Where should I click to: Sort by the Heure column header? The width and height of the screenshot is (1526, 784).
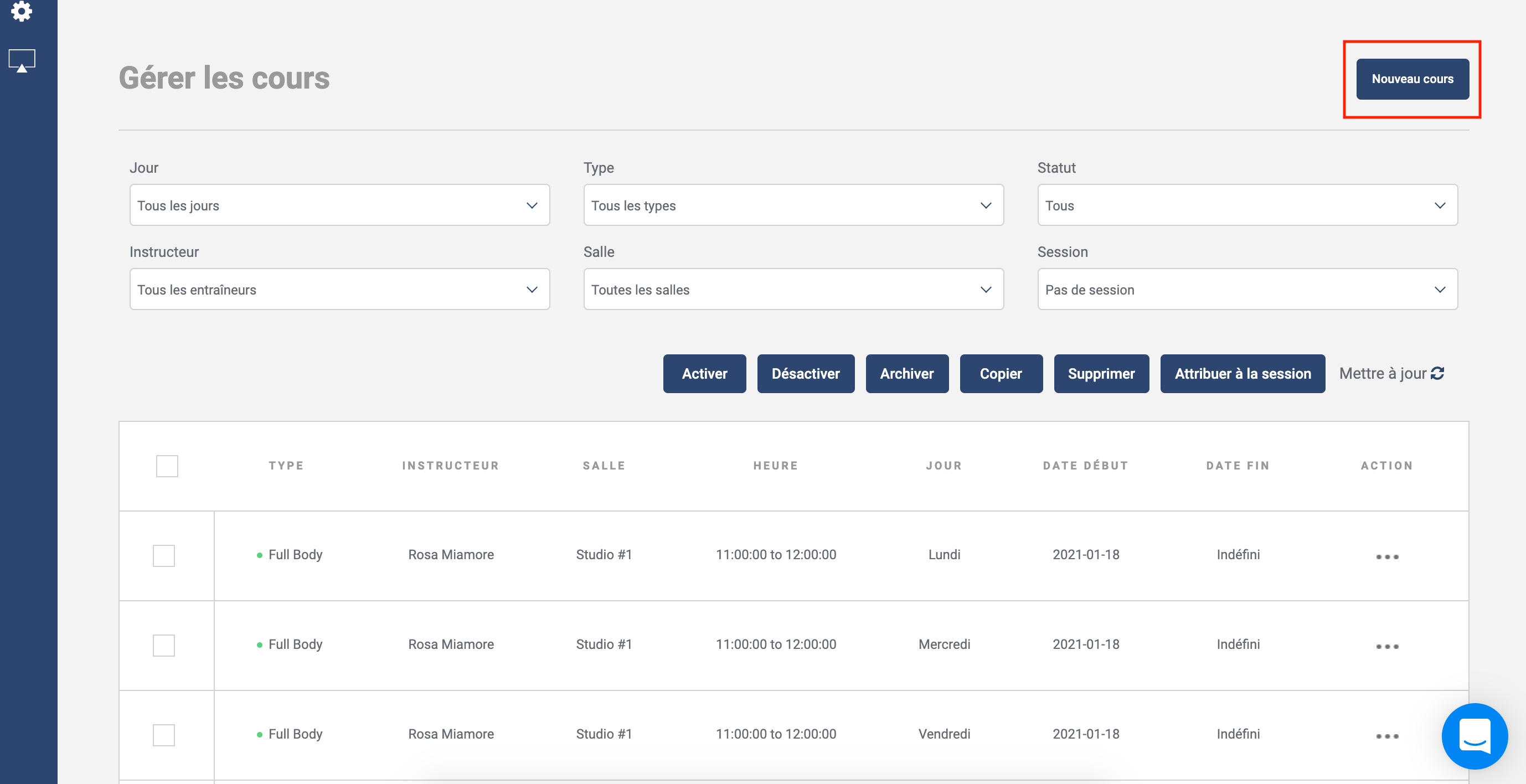(x=775, y=466)
